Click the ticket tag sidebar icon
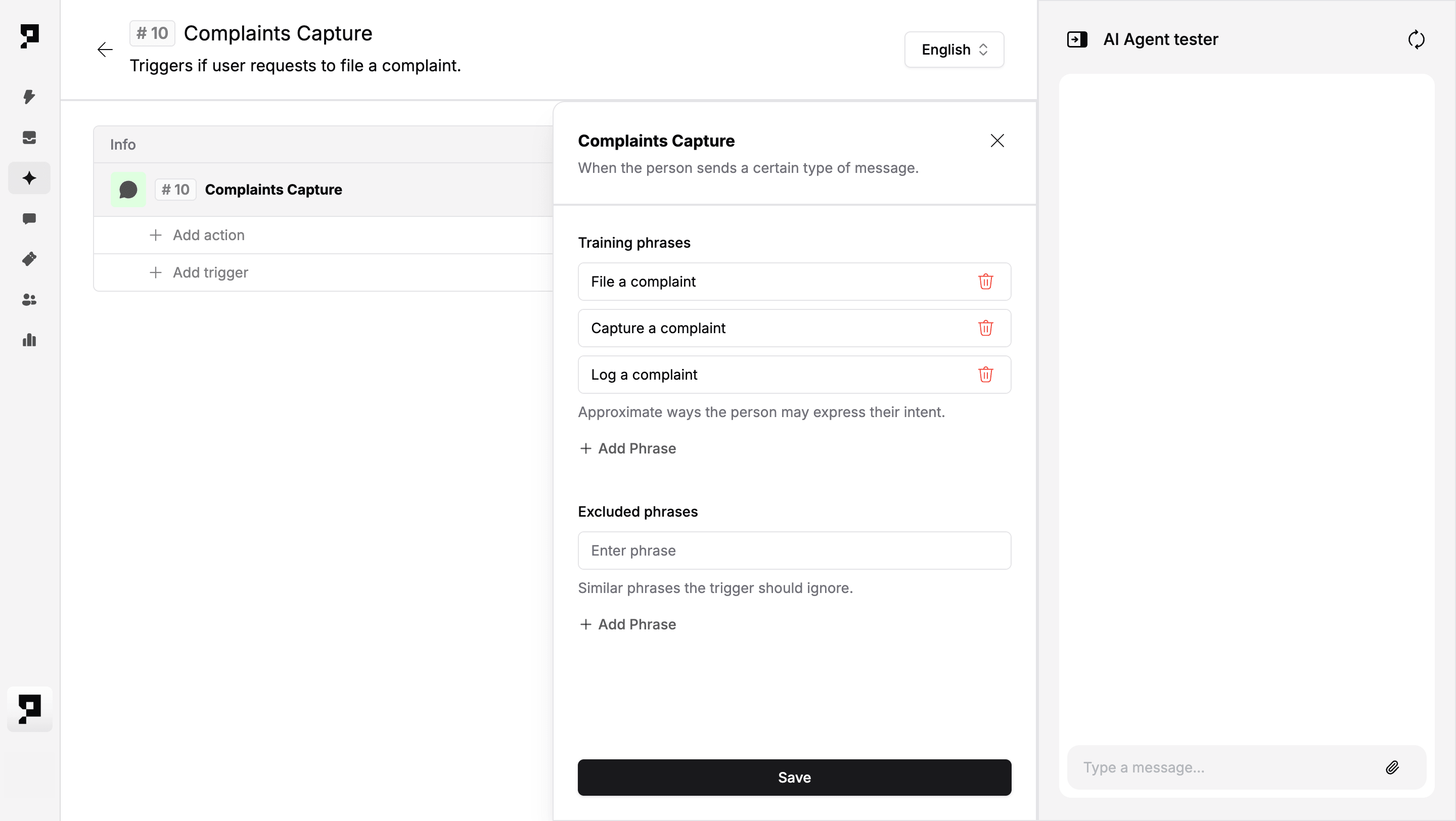 pyautogui.click(x=29, y=259)
